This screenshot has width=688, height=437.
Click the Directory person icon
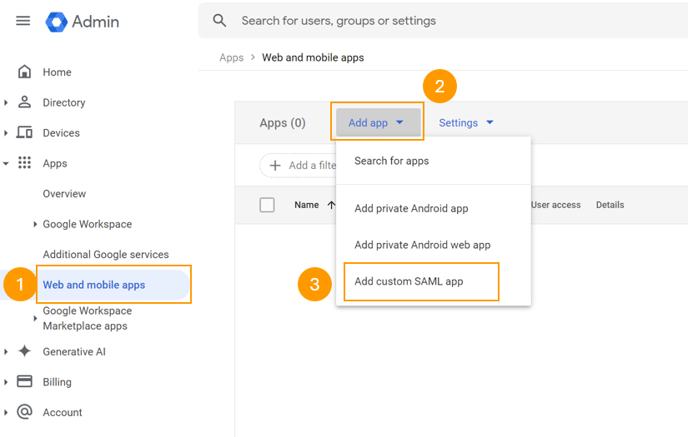point(25,102)
